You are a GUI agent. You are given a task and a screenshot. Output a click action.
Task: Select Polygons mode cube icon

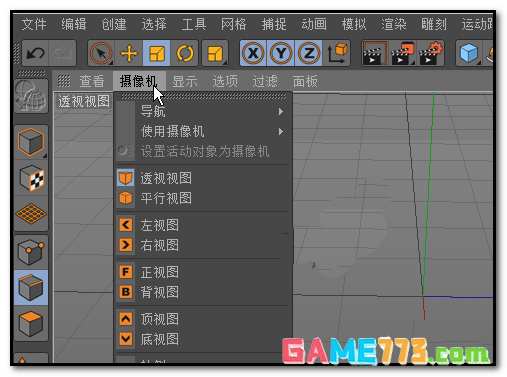(x=31, y=323)
